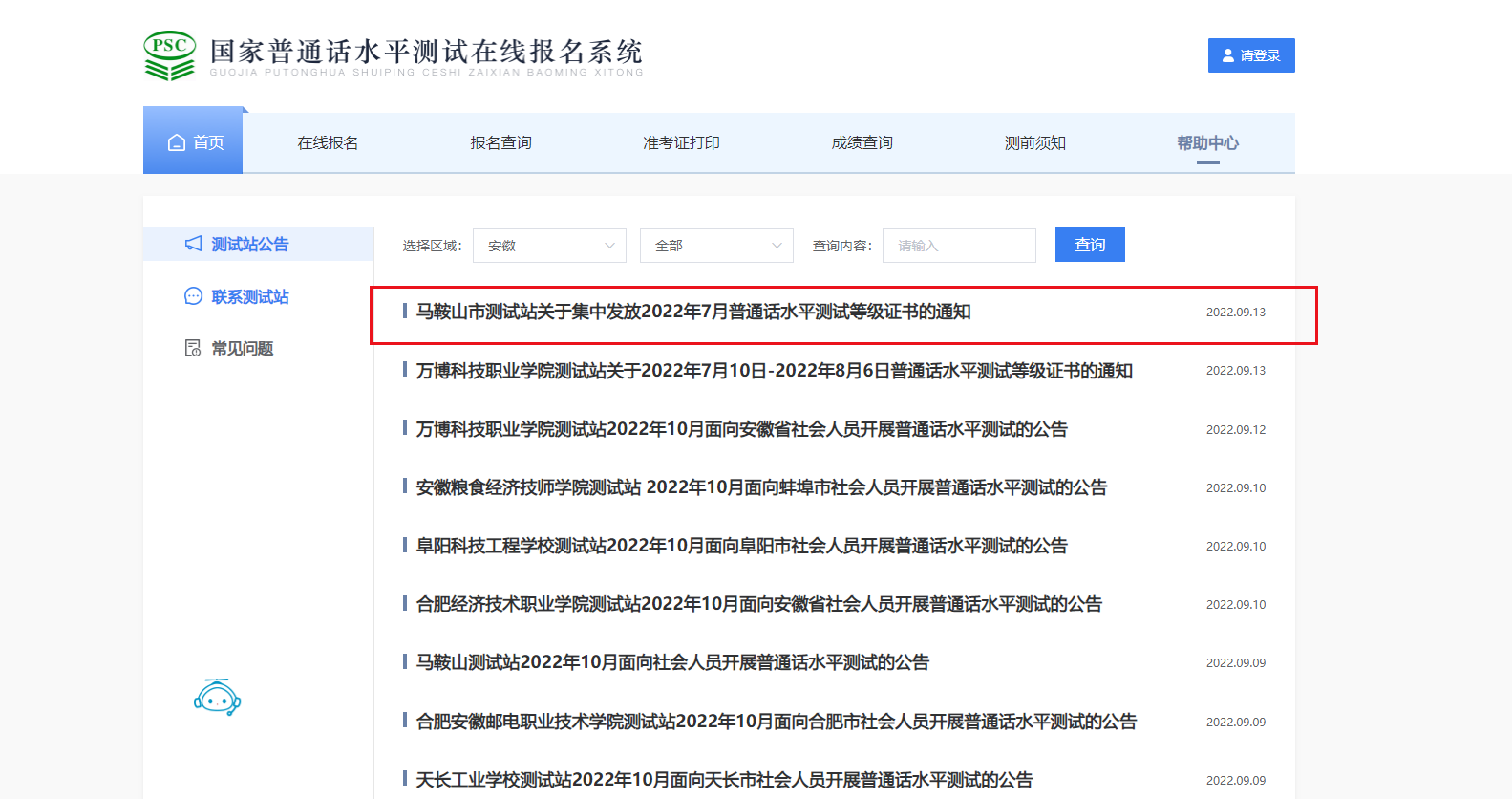Click the 请登录 button
Screen dimensions: 1512x799
pos(1251,55)
